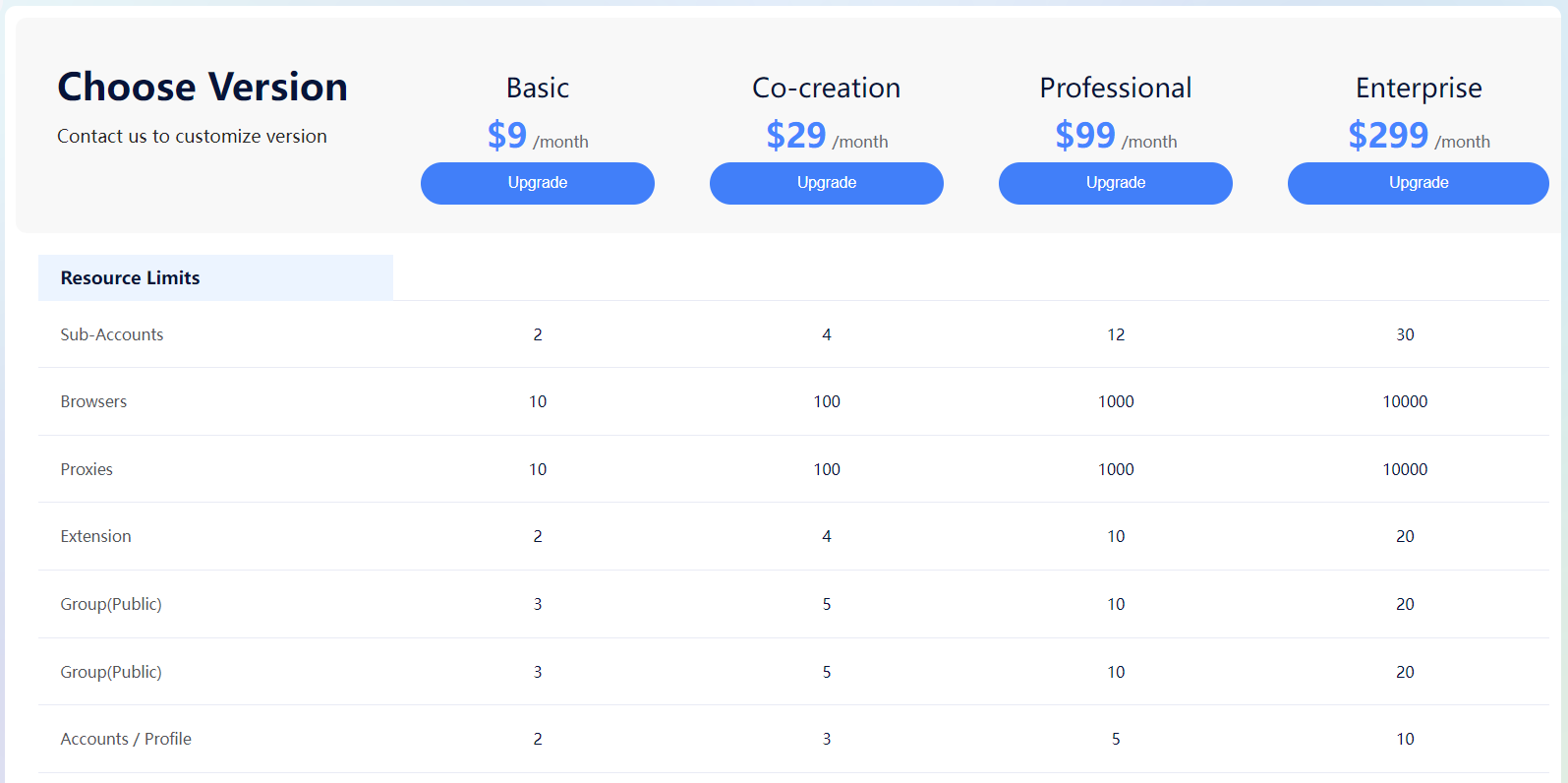Screen dimensions: 1568x783
Task: Select Upgrade under the Enterprise plan
Action: pyautogui.click(x=1419, y=183)
